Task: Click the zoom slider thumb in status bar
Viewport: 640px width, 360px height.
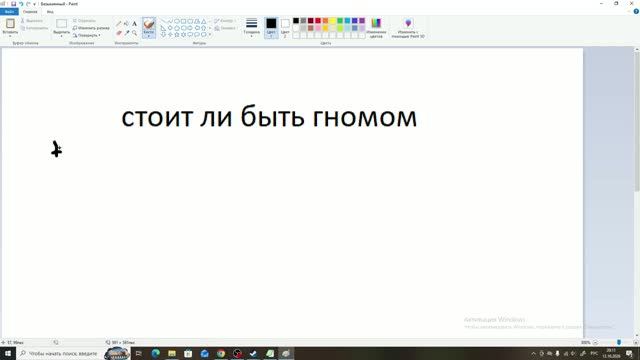Action: pyautogui.click(x=619, y=342)
